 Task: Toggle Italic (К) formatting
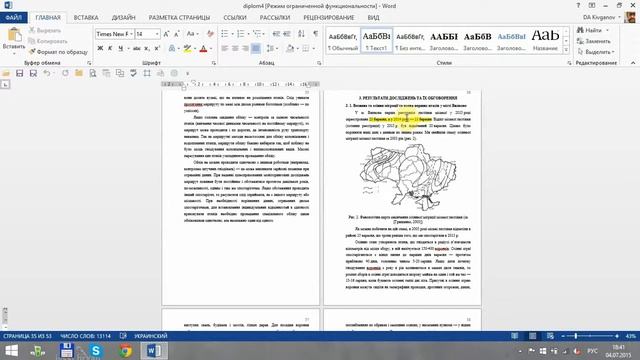pos(110,49)
